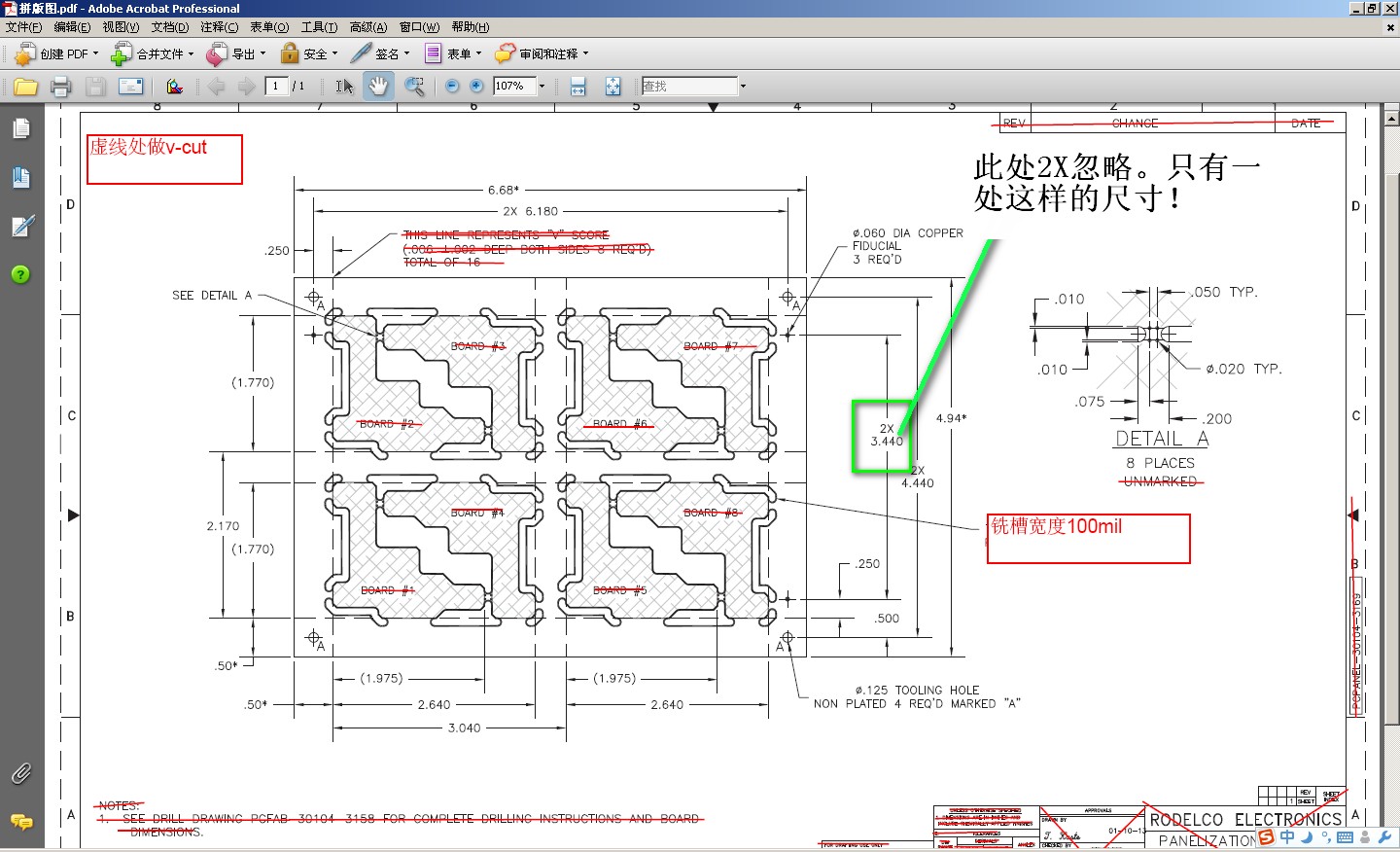Click the IME user account icon
Screen dimensions: 1400x852
(1365, 837)
